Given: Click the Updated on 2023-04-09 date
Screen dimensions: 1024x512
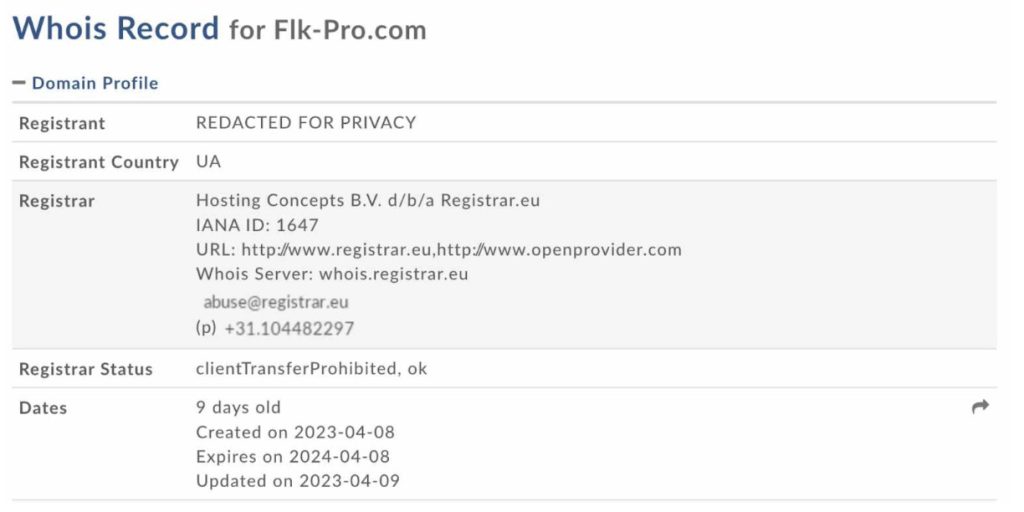Looking at the screenshot, I should [x=298, y=481].
